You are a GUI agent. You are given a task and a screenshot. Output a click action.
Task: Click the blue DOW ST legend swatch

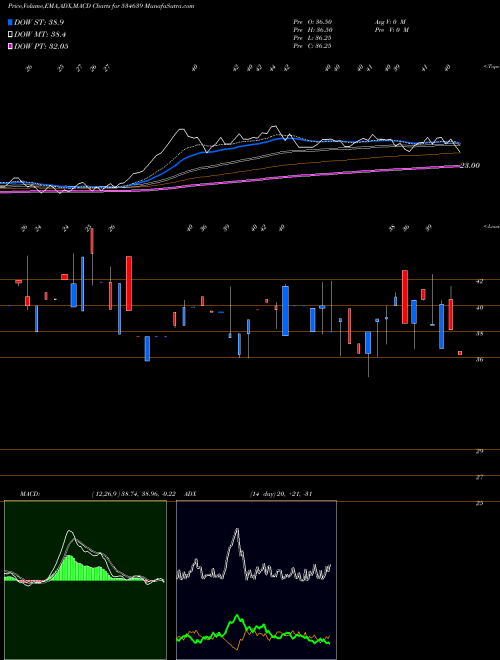tap(11, 23)
